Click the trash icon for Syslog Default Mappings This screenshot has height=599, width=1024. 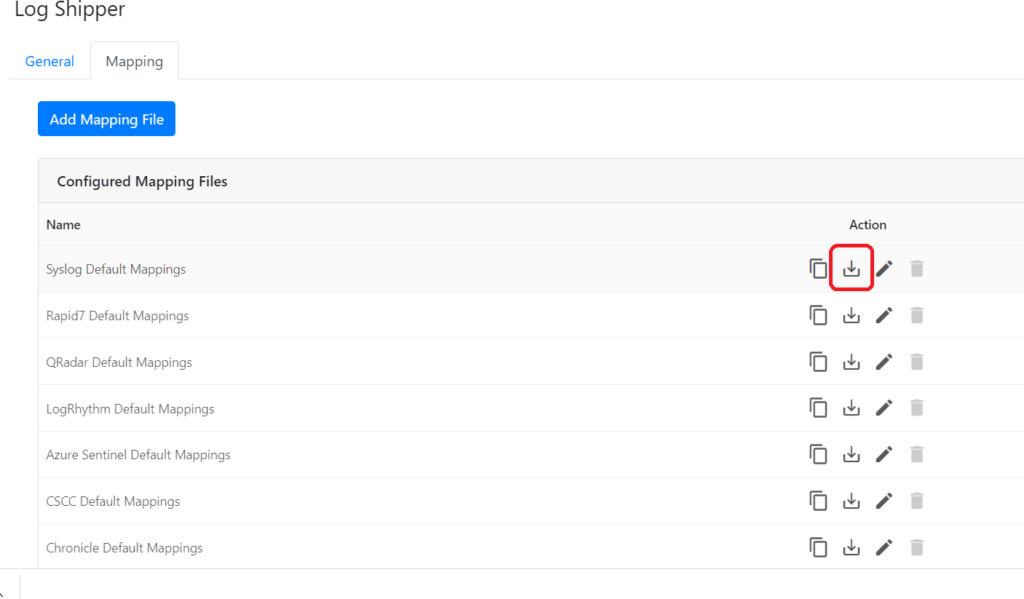917,269
